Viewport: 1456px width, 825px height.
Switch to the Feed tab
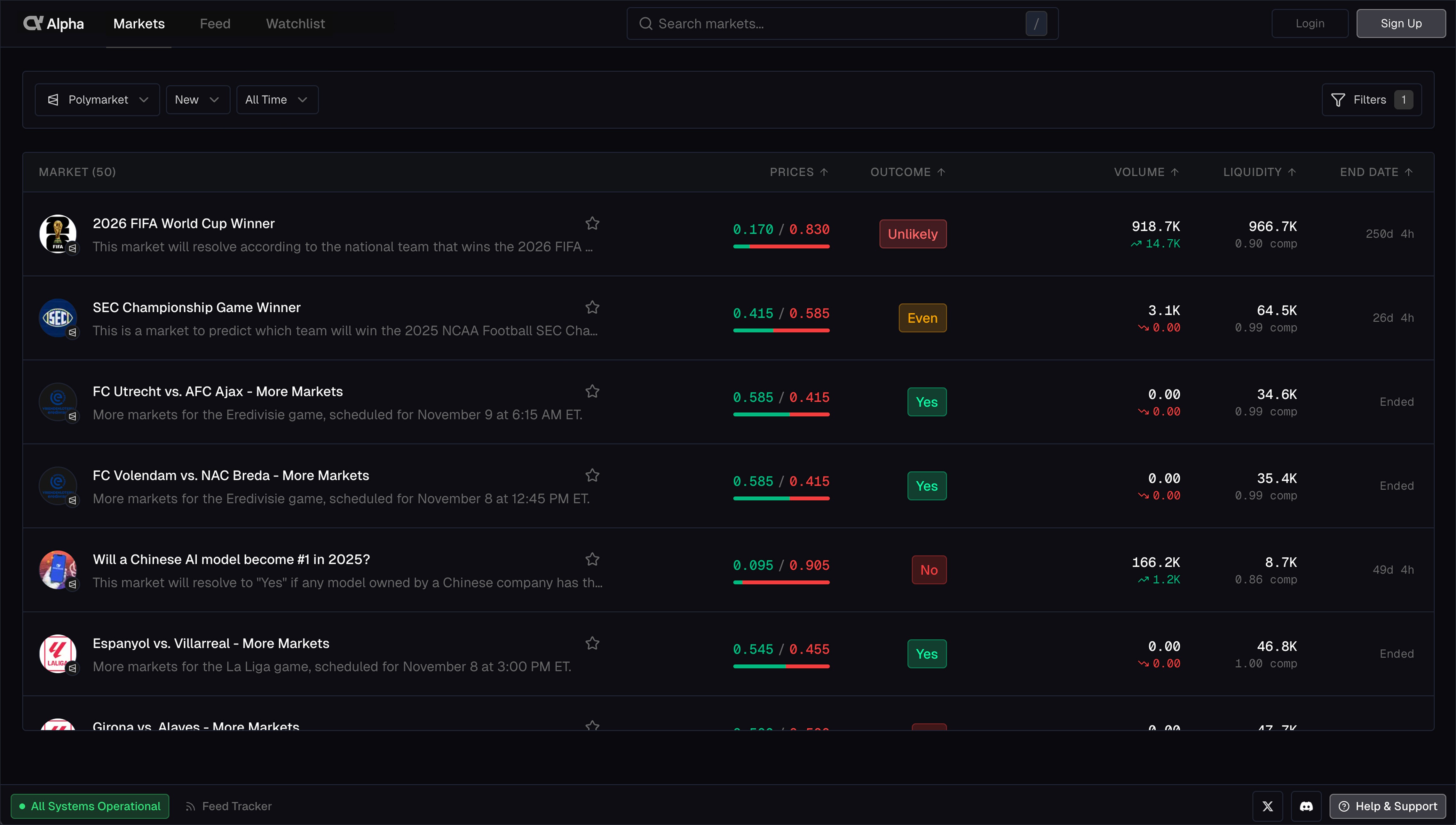pyautogui.click(x=215, y=23)
